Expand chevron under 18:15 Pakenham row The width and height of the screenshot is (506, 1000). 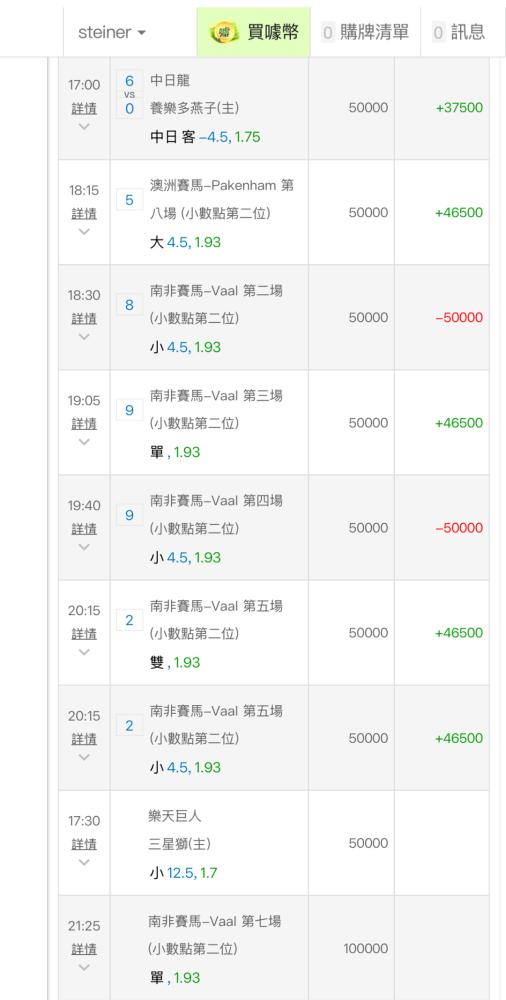(84, 232)
